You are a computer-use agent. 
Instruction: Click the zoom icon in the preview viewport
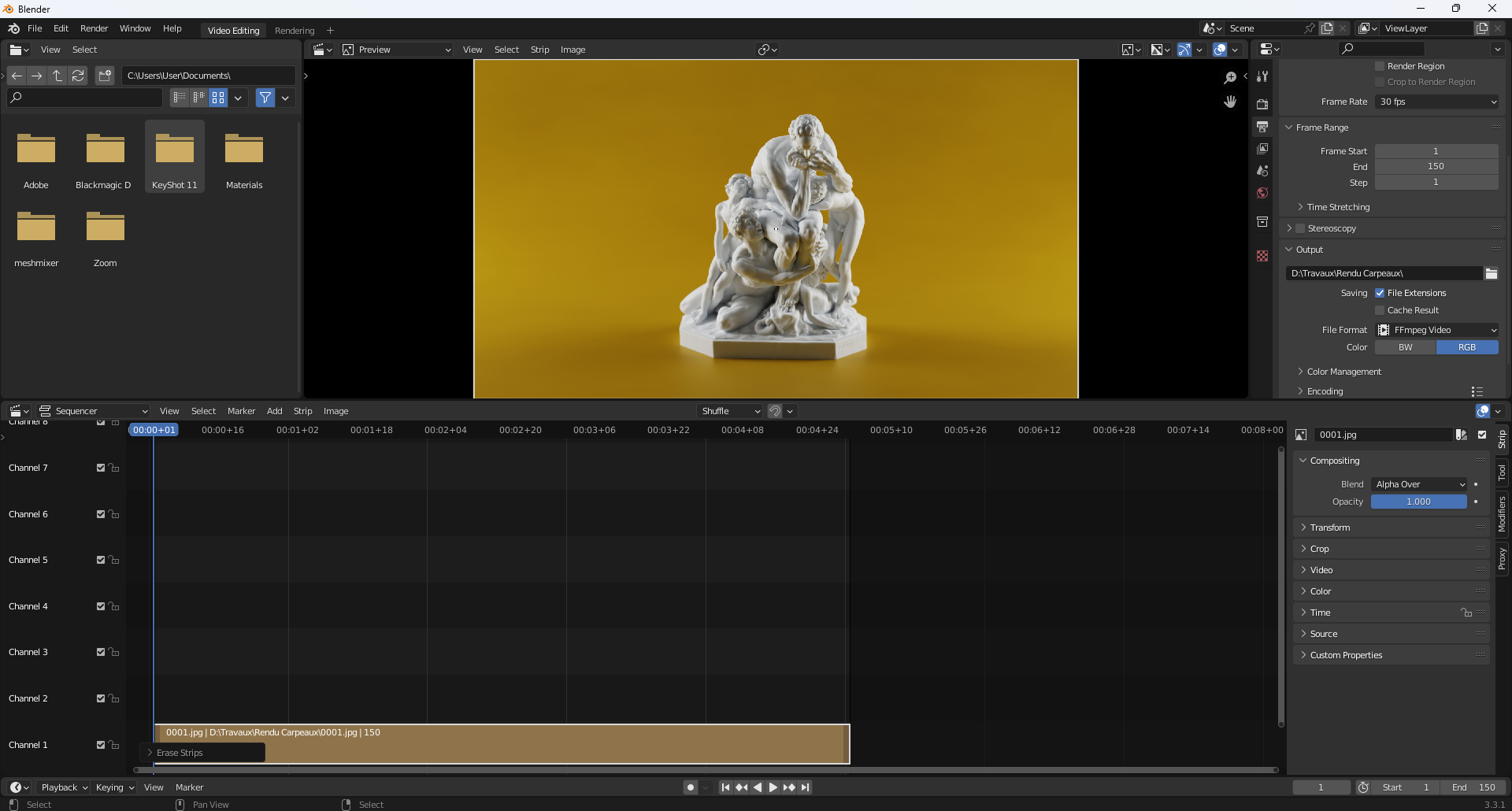click(x=1230, y=77)
